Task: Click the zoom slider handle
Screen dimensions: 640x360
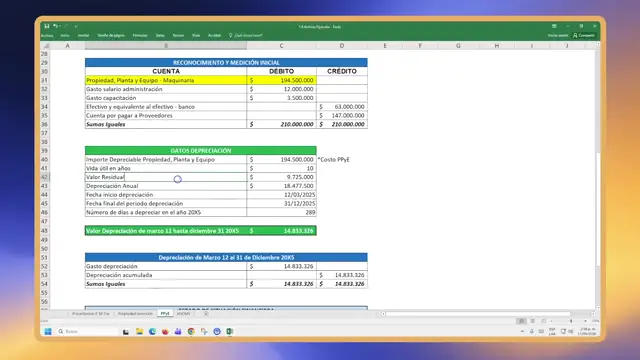Action: tap(571, 321)
